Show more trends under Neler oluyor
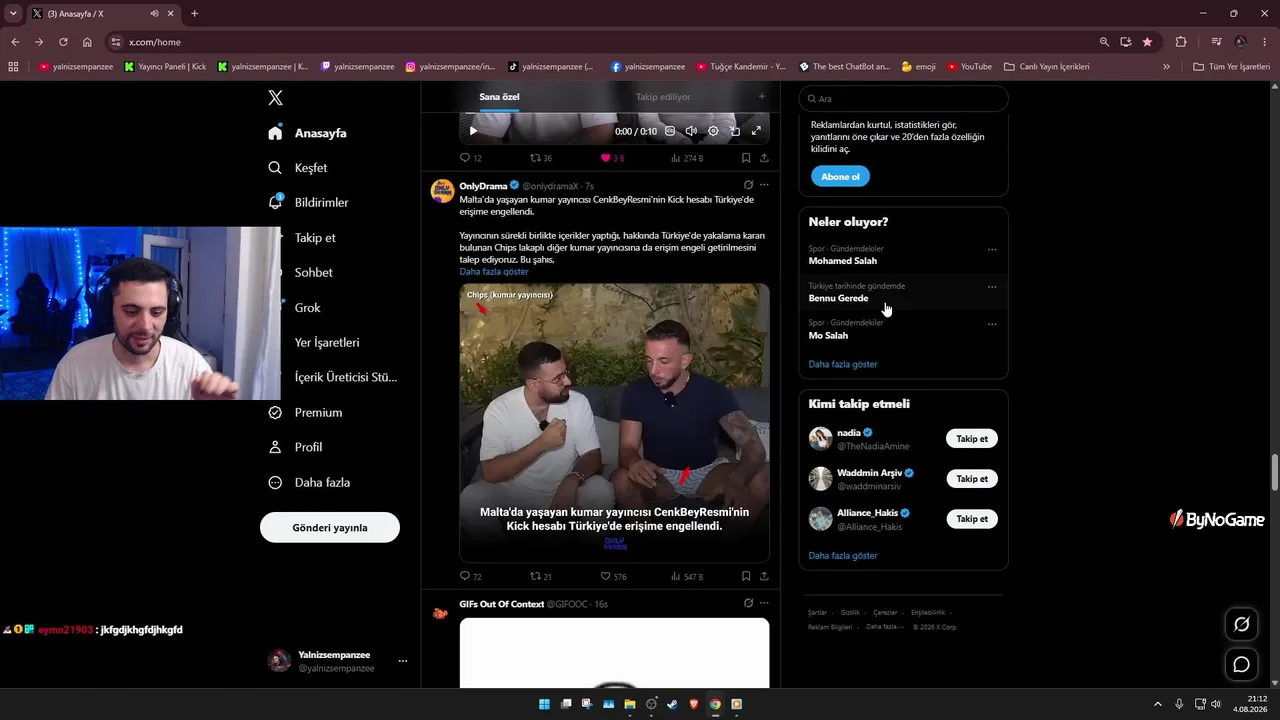The height and width of the screenshot is (720, 1280). point(843,364)
